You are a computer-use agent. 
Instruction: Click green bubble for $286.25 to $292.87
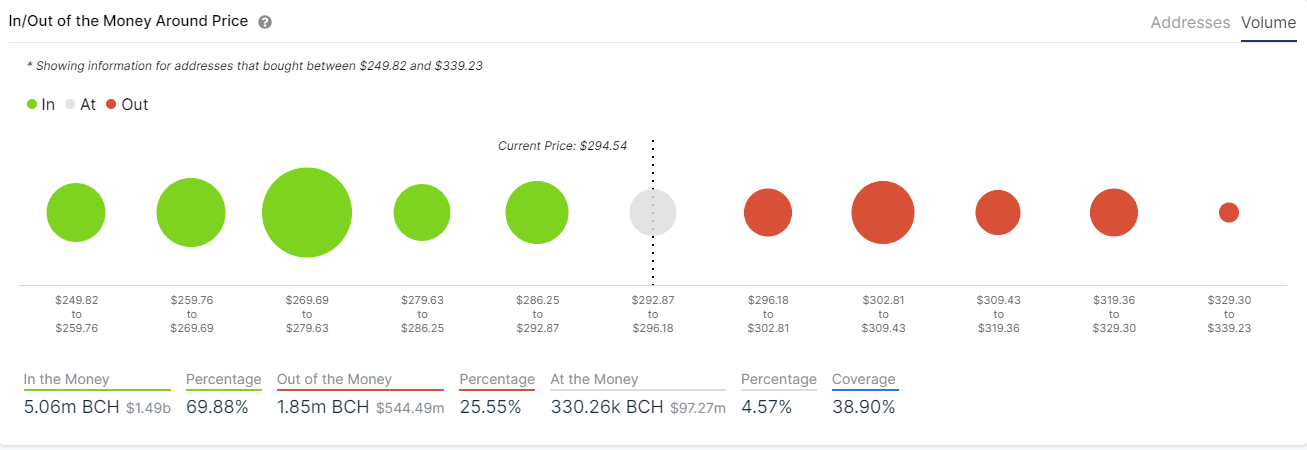coord(537,213)
